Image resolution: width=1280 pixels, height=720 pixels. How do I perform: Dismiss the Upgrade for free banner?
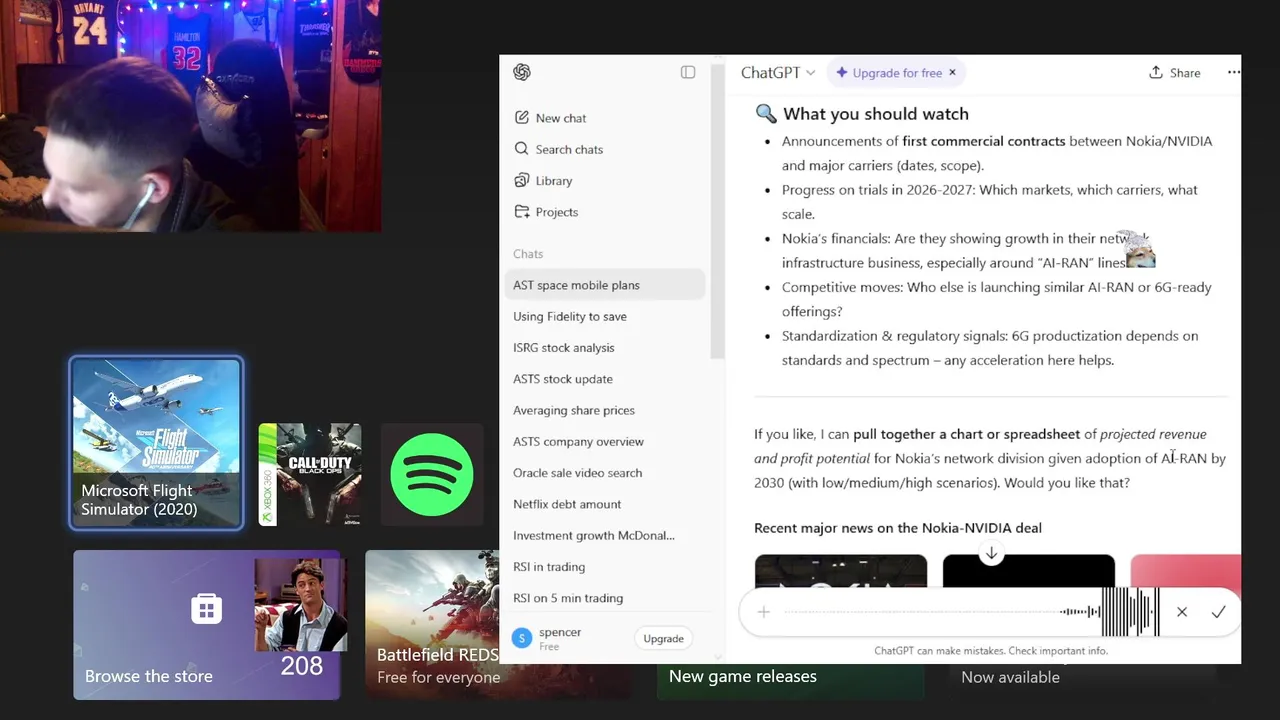click(x=952, y=73)
